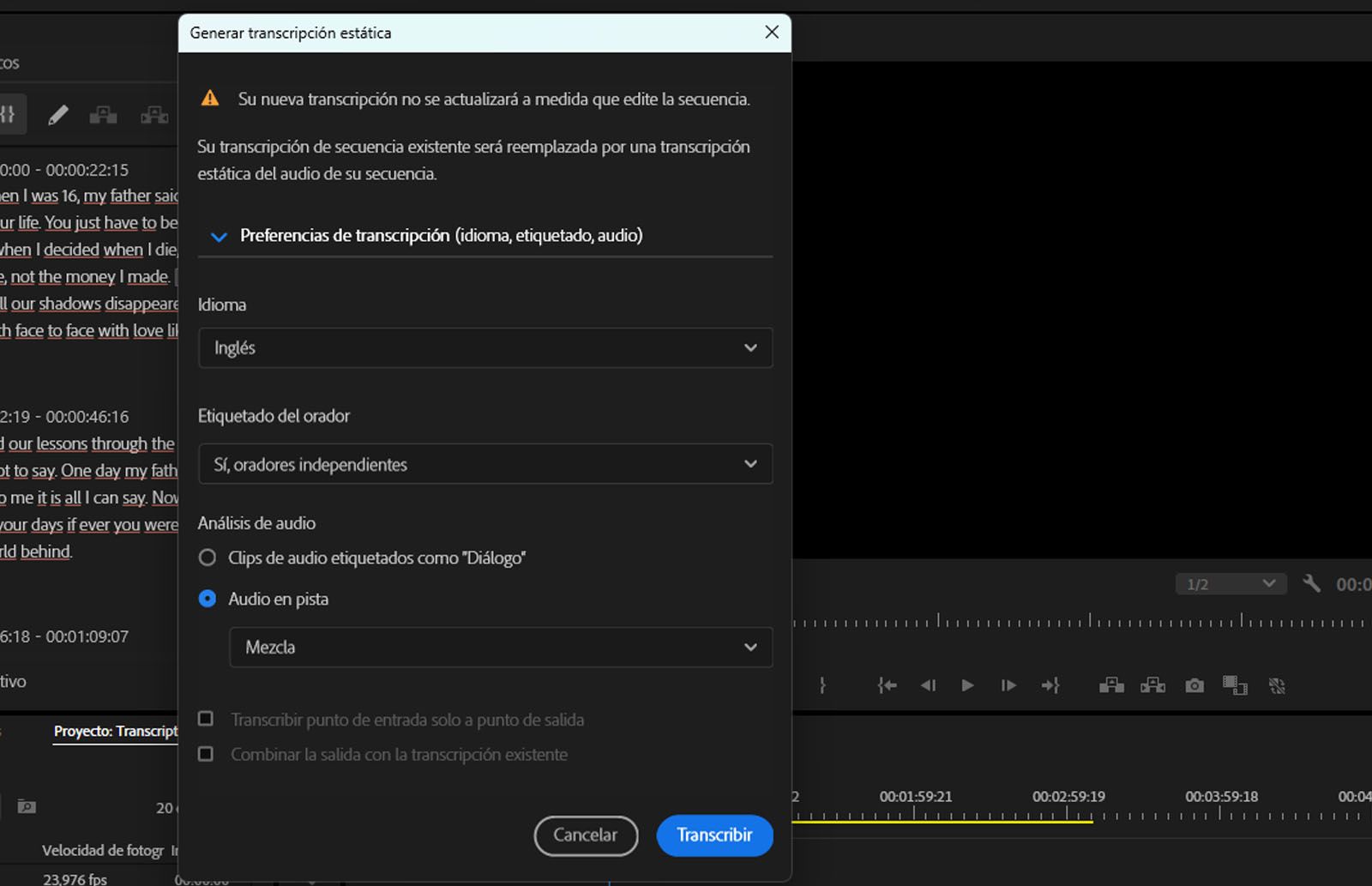Click the add caption segment icon
Viewport: 1372px width, 886px height.
[103, 113]
